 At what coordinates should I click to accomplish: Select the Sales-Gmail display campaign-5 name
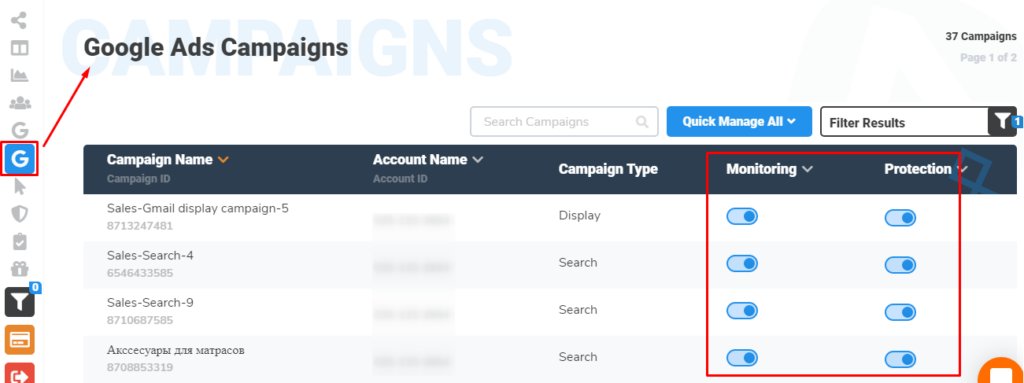[198, 208]
